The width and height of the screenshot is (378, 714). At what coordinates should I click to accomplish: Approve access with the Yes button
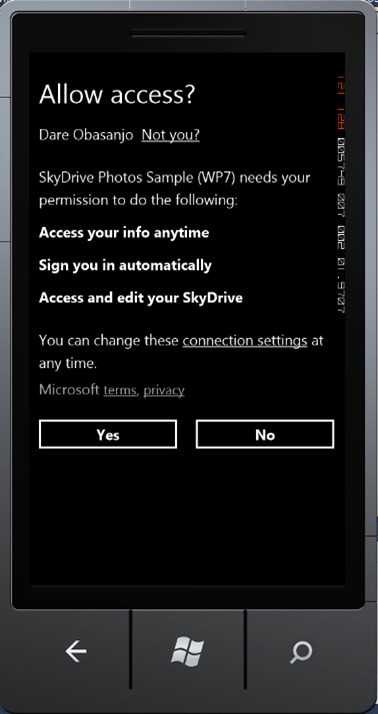coord(108,434)
